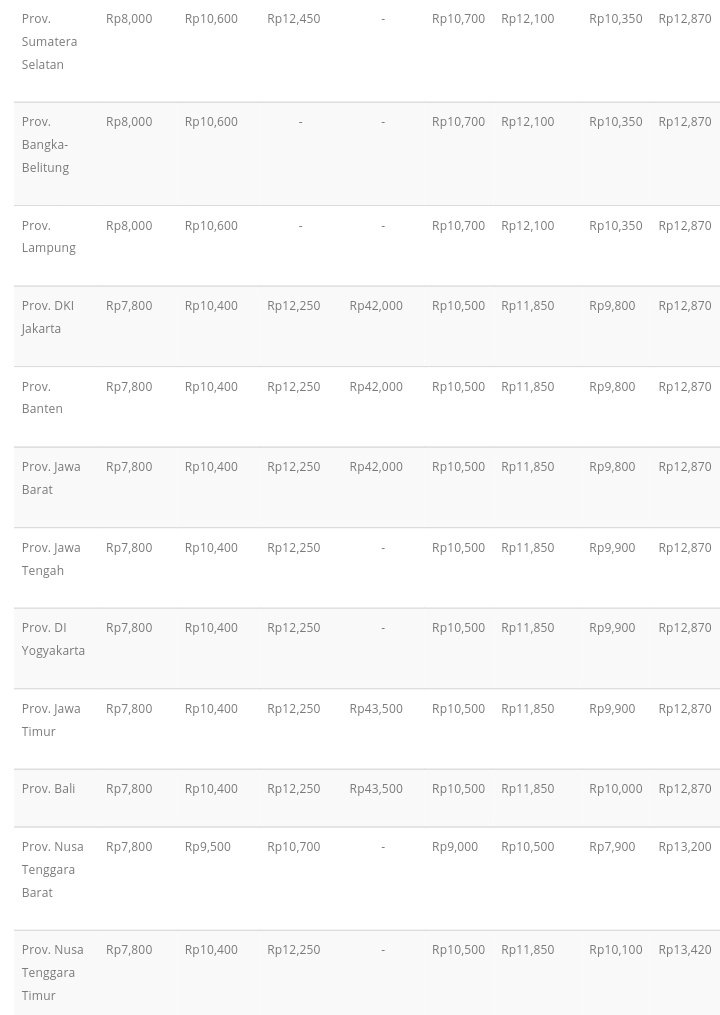Click Rp13,420 in Nusa Tenggara Timur row
Image resolution: width=720 pixels, height=1015 pixels.
[684, 949]
